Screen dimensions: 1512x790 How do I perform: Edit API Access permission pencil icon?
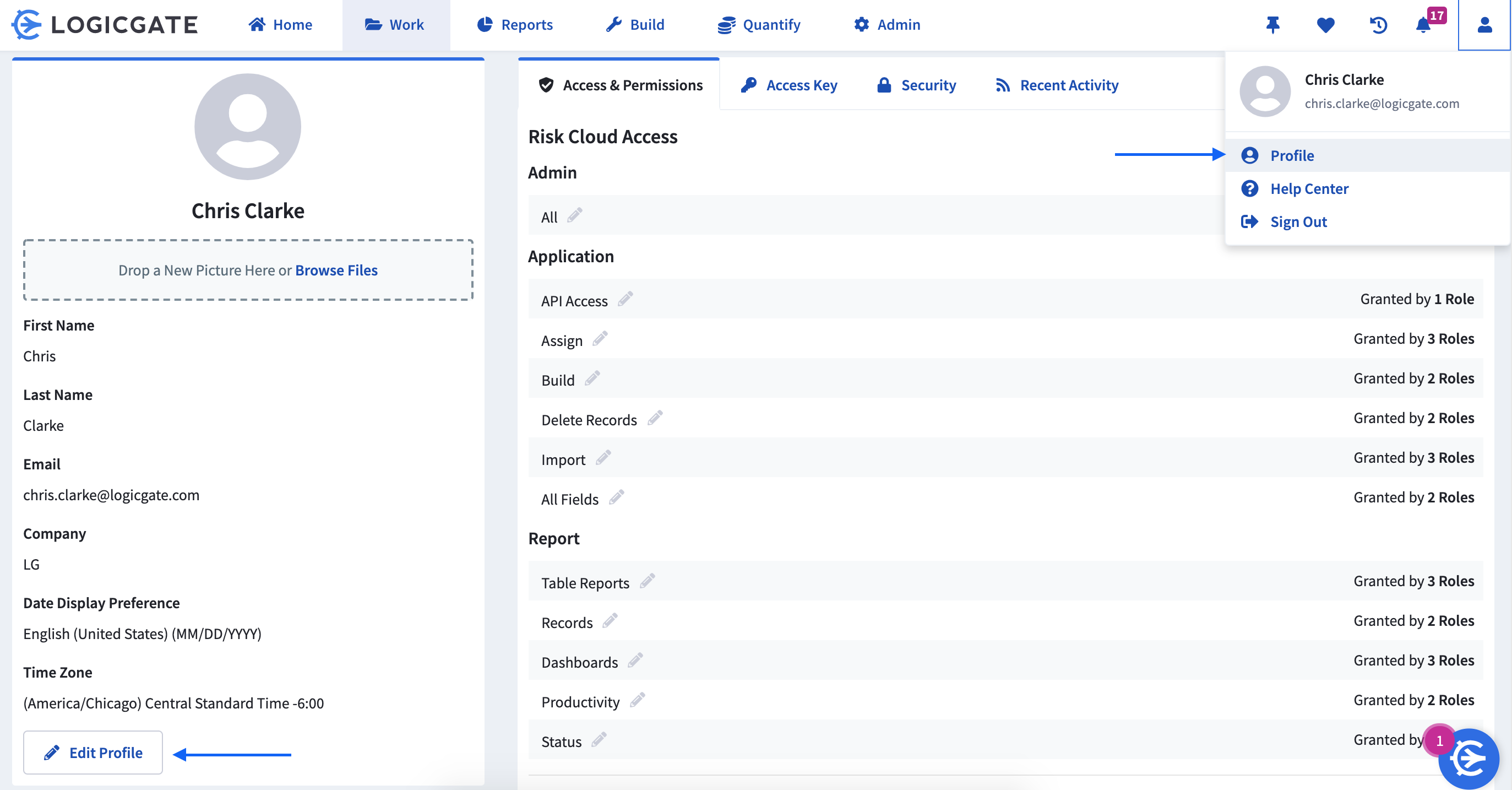coord(625,299)
